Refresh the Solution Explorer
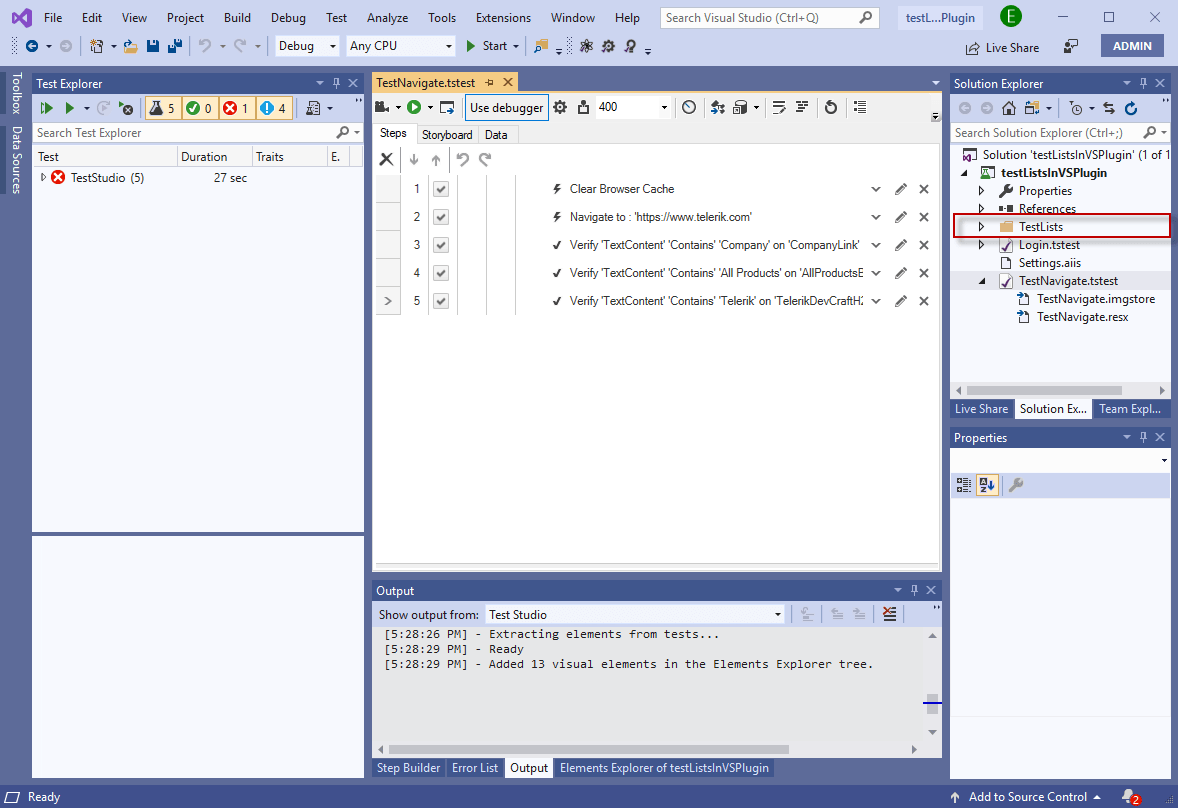 tap(1131, 109)
